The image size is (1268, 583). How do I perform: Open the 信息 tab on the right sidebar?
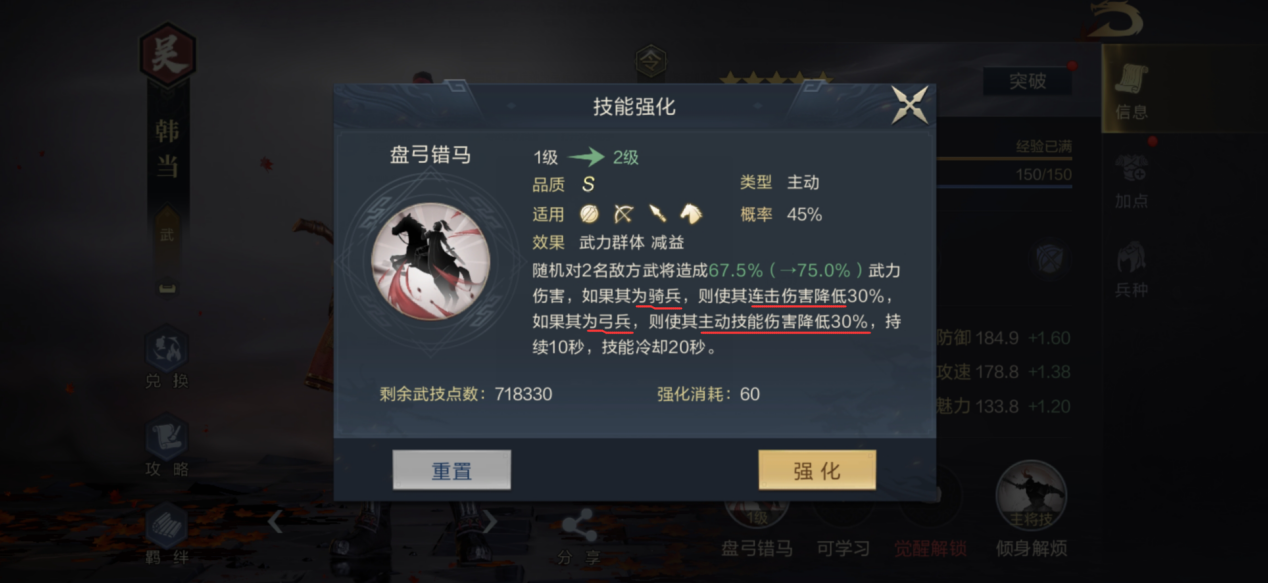pyautogui.click(x=1132, y=90)
